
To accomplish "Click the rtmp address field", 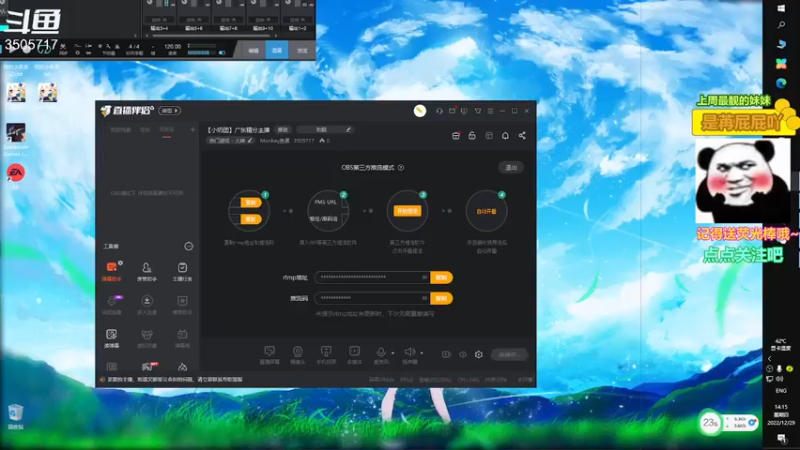I will click(x=372, y=278).
